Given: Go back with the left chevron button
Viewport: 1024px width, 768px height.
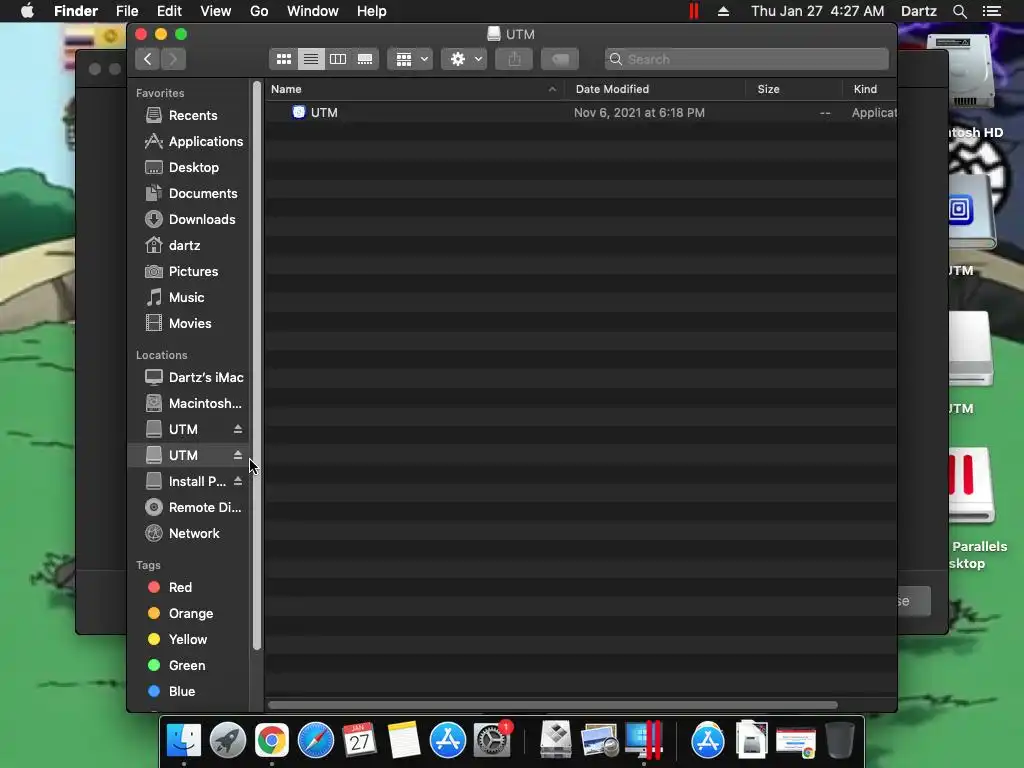Looking at the screenshot, I should click(148, 59).
